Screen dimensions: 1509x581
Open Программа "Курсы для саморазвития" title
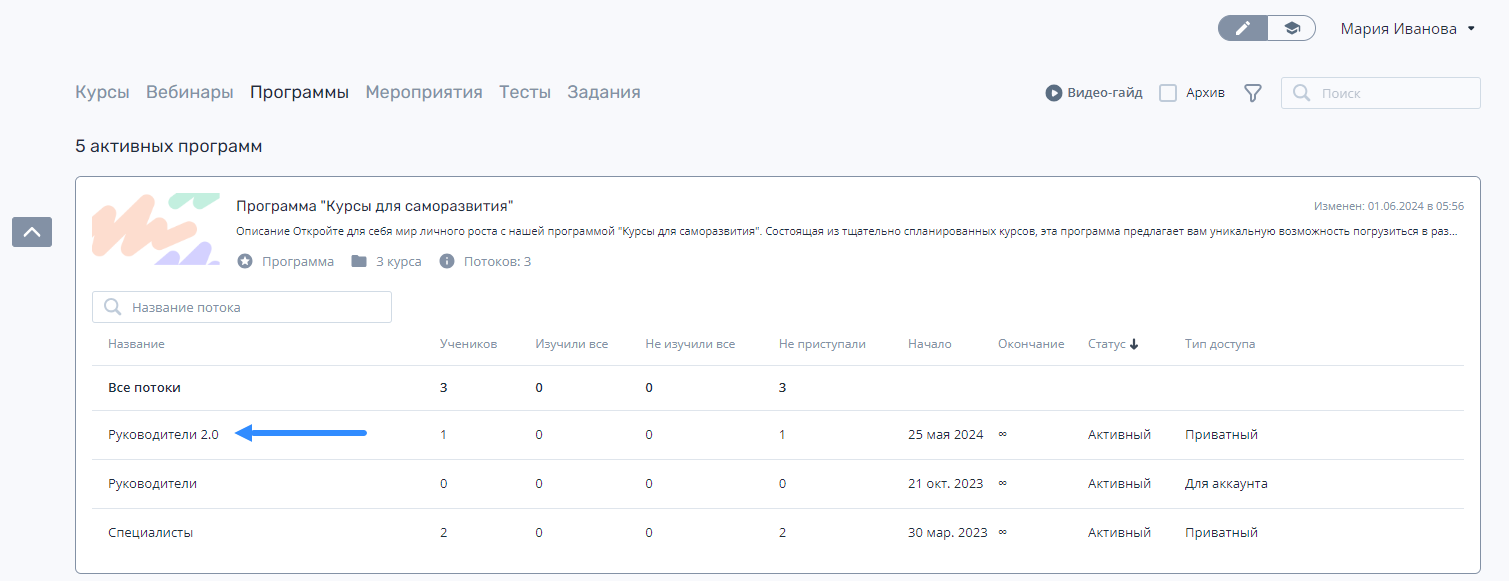[x=375, y=206]
